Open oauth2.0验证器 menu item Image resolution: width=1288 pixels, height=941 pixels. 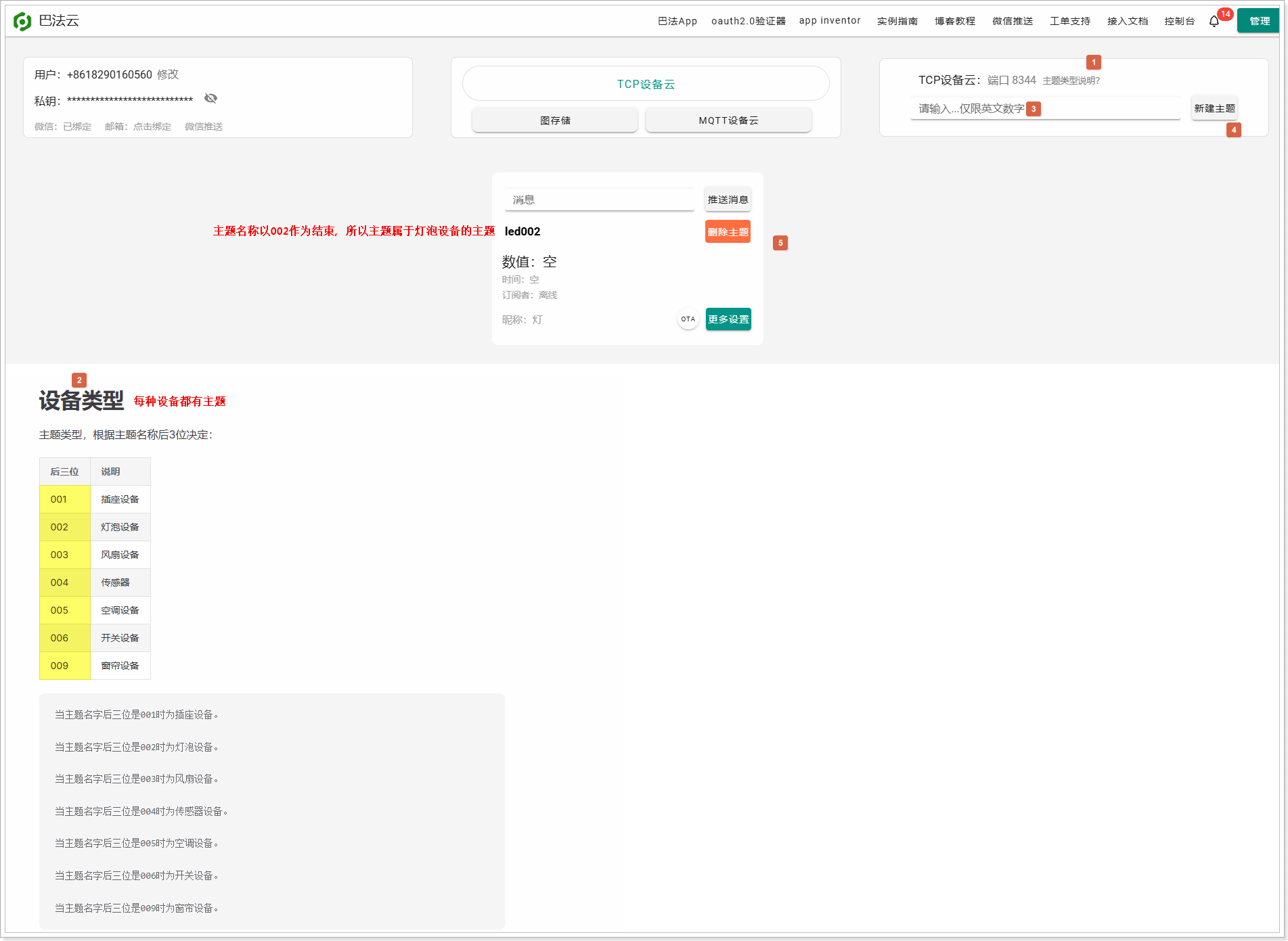pyautogui.click(x=749, y=21)
